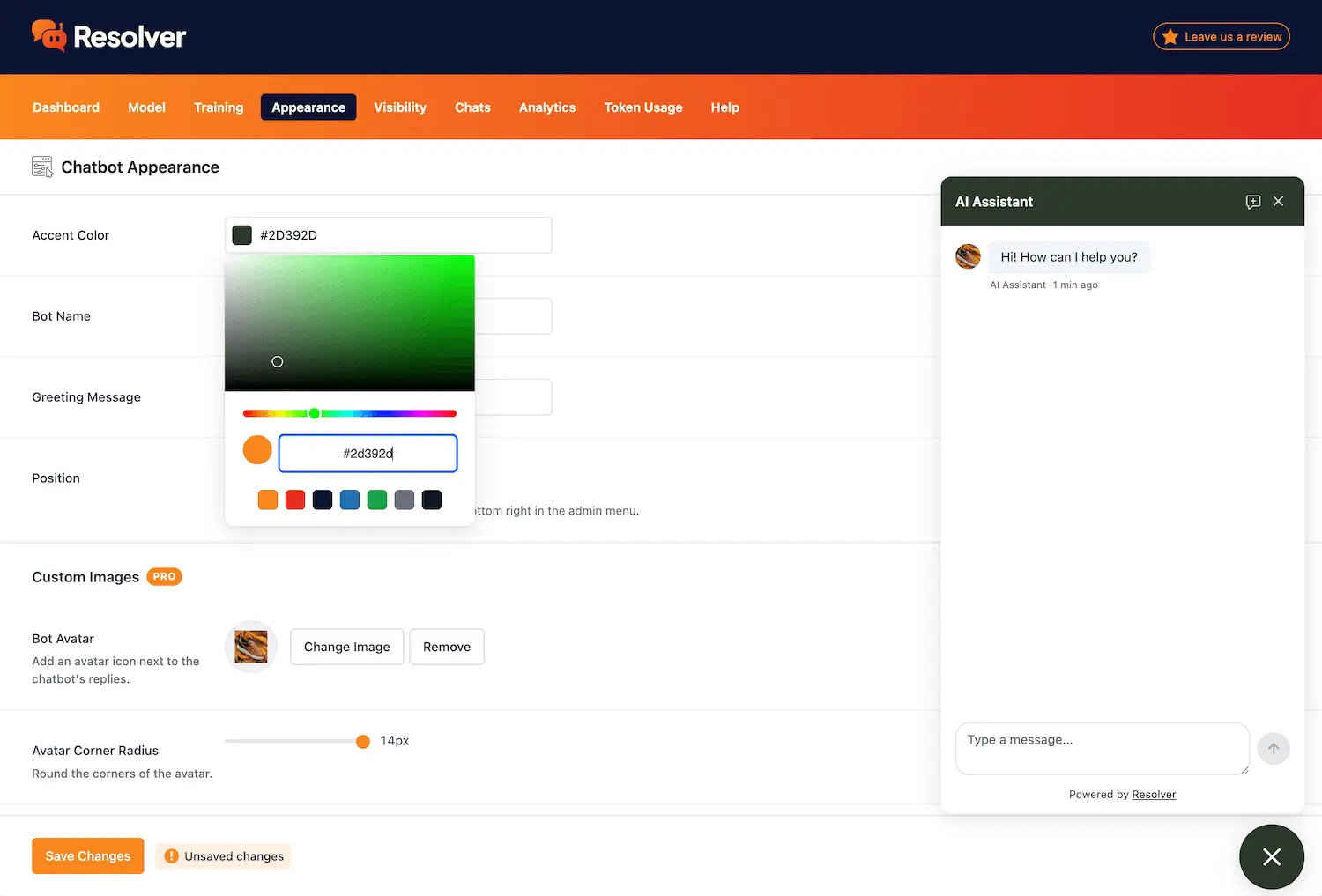The image size is (1322, 896).
Task: Pick the blue preset color swatch
Action: coord(350,500)
